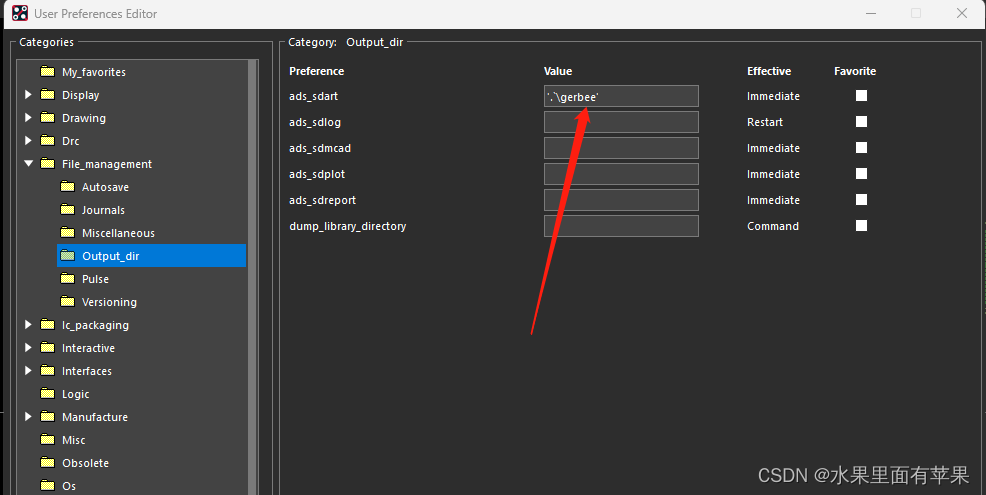Screen dimensions: 986x495
Task: Select the Misc category
Action: point(73,440)
